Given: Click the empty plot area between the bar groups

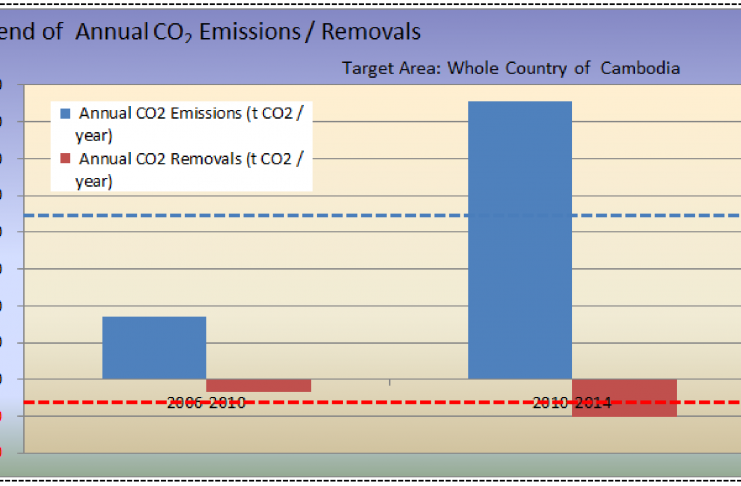Looking at the screenshot, I should click(x=390, y=300).
